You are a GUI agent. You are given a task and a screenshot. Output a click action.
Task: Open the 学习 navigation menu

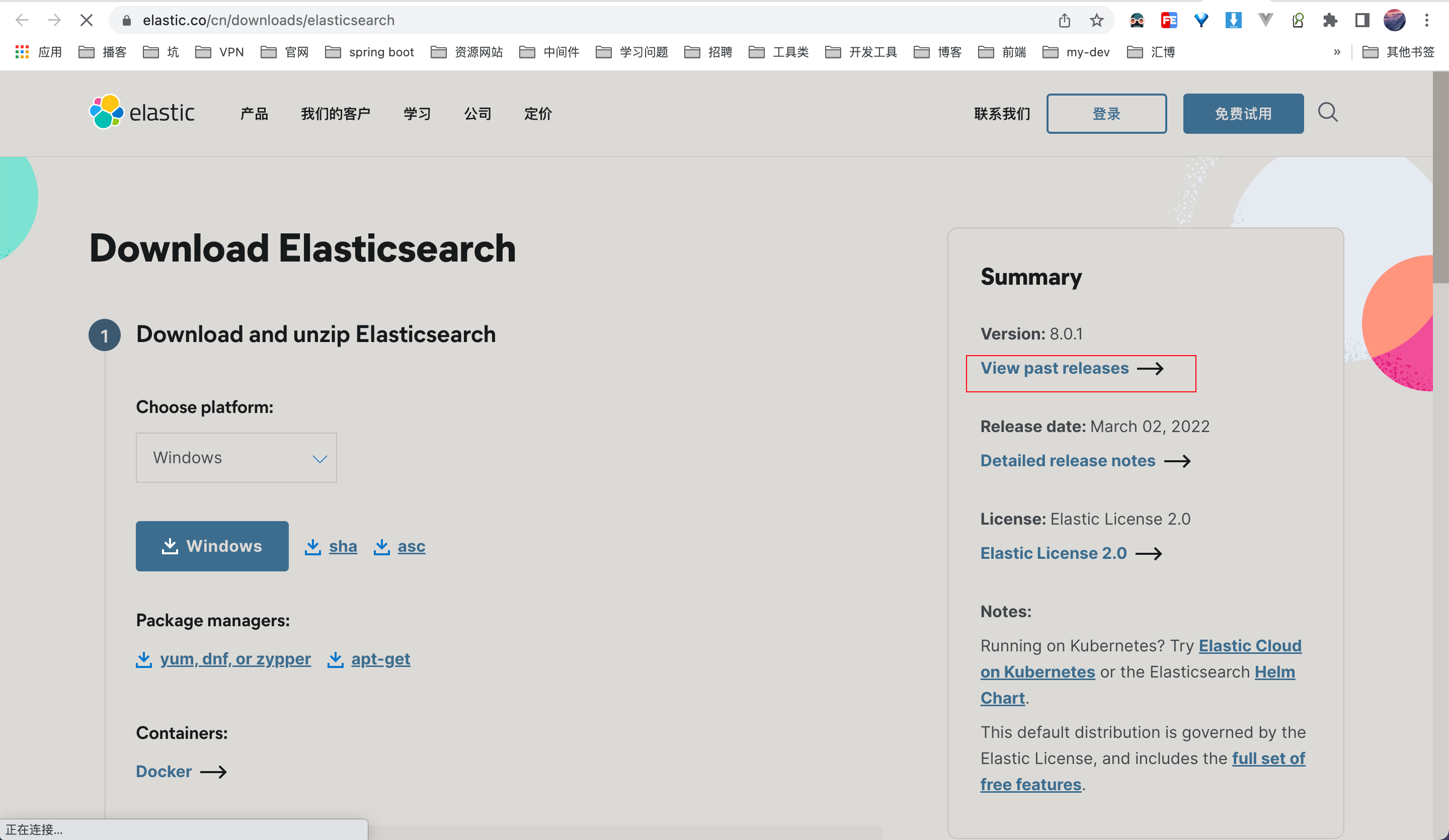click(x=417, y=114)
